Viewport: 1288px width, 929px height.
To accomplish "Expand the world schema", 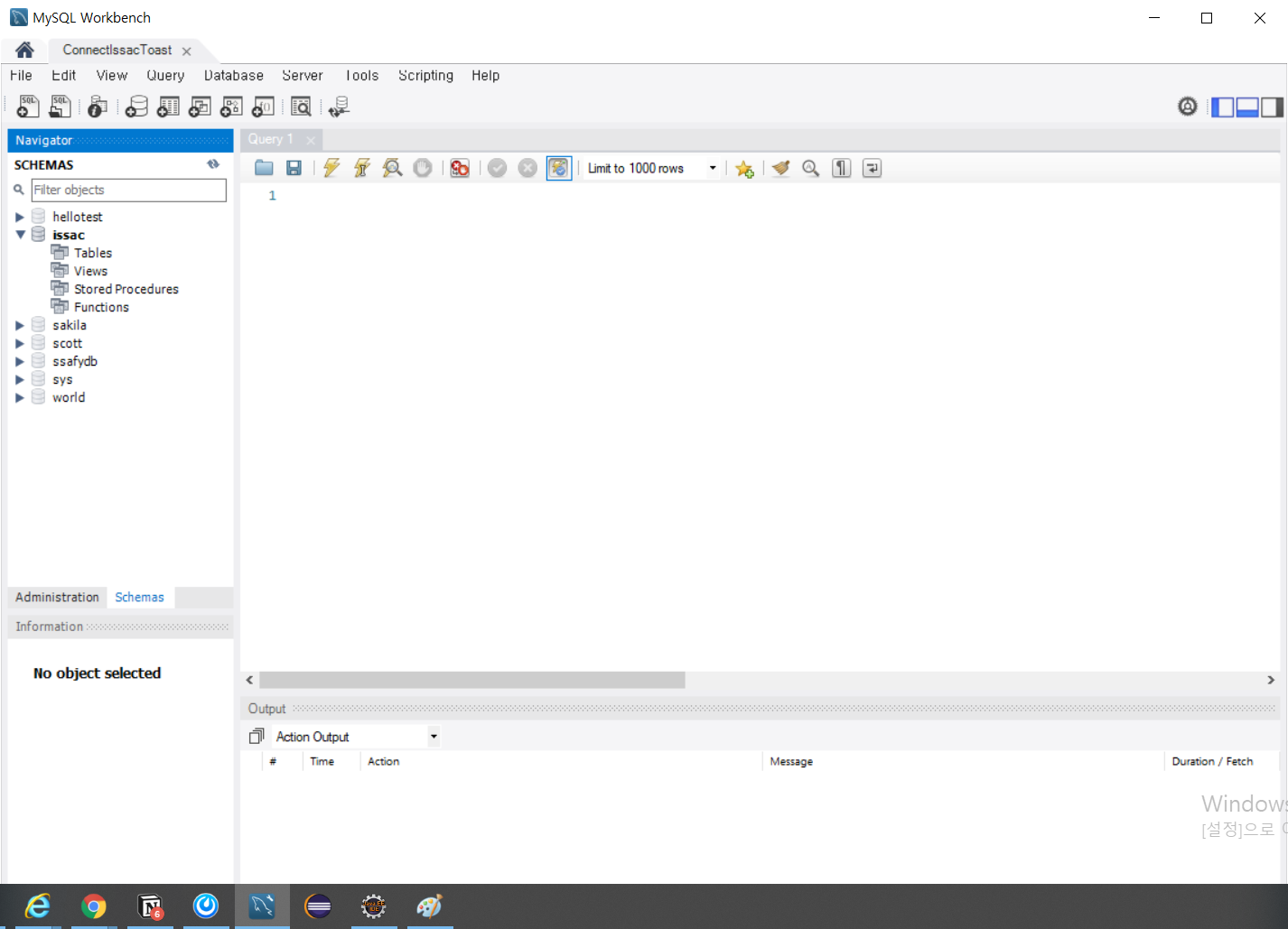I will pyautogui.click(x=20, y=397).
